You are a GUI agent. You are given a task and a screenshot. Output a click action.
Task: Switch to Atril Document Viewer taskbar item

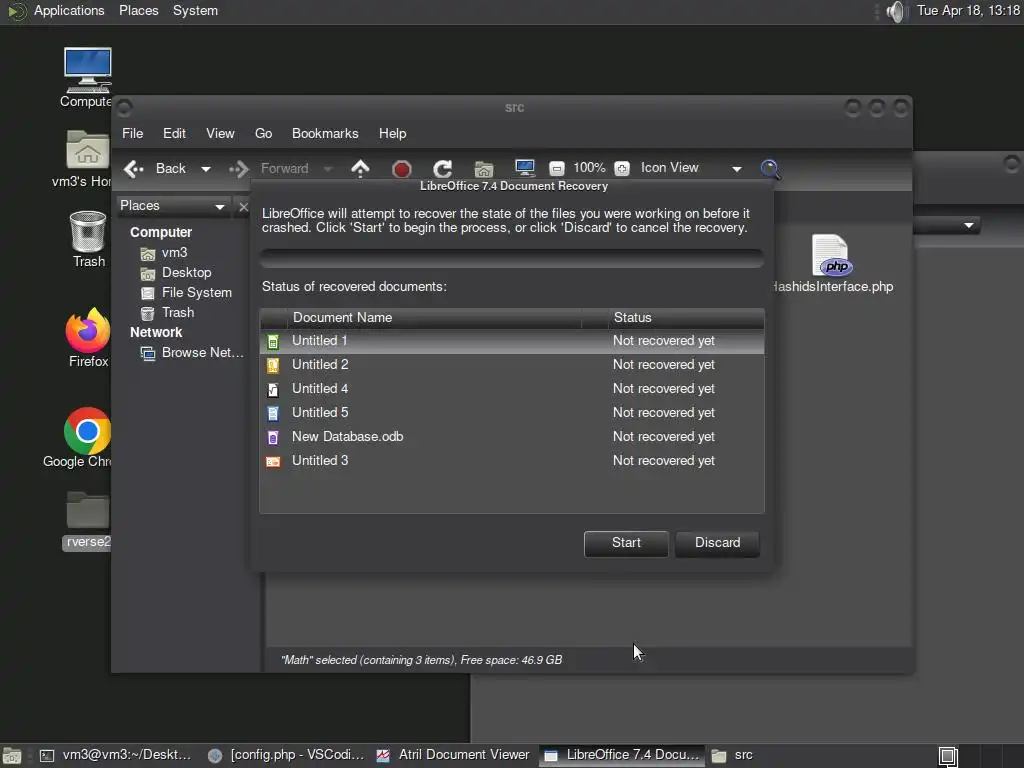(x=454, y=756)
